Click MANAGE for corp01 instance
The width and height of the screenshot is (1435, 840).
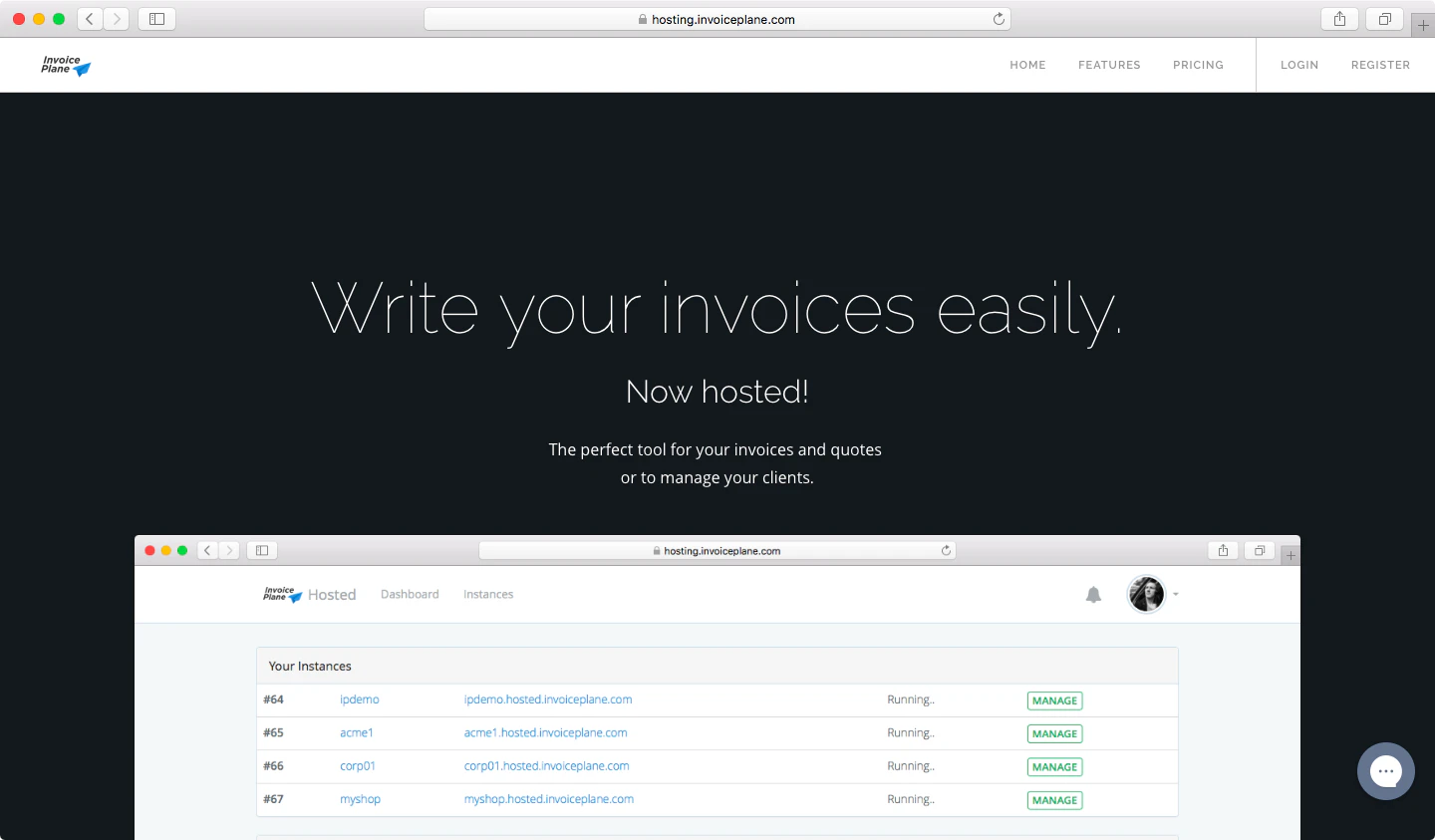tap(1054, 767)
